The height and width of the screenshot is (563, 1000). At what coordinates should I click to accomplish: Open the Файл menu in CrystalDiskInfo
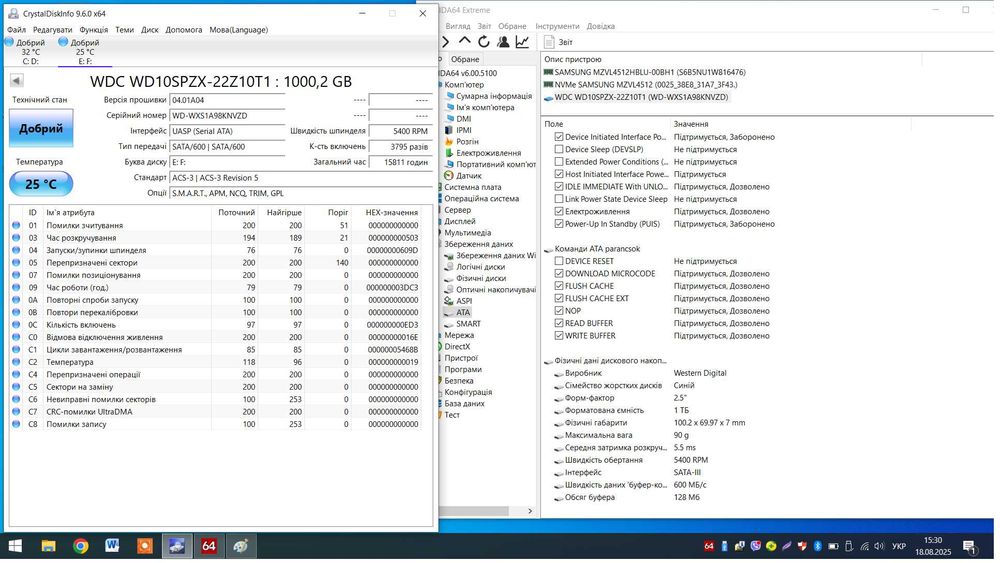coord(17,30)
